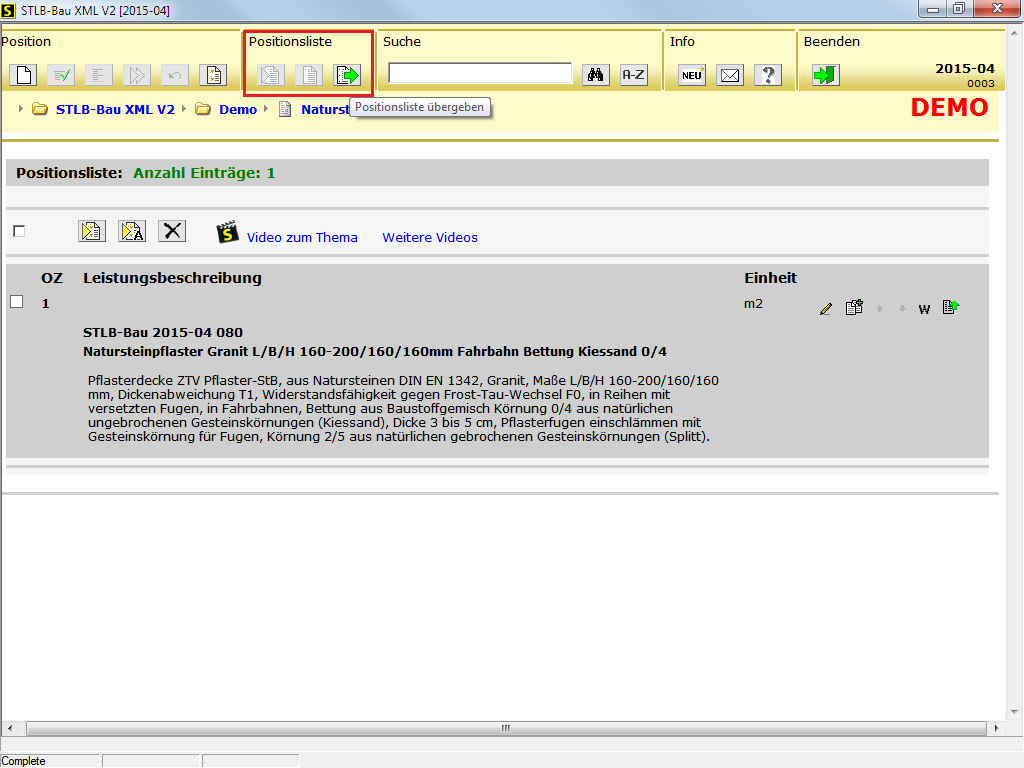Toggle the select-all checkbox above the list
The width and height of the screenshot is (1024, 768).
tap(19, 231)
